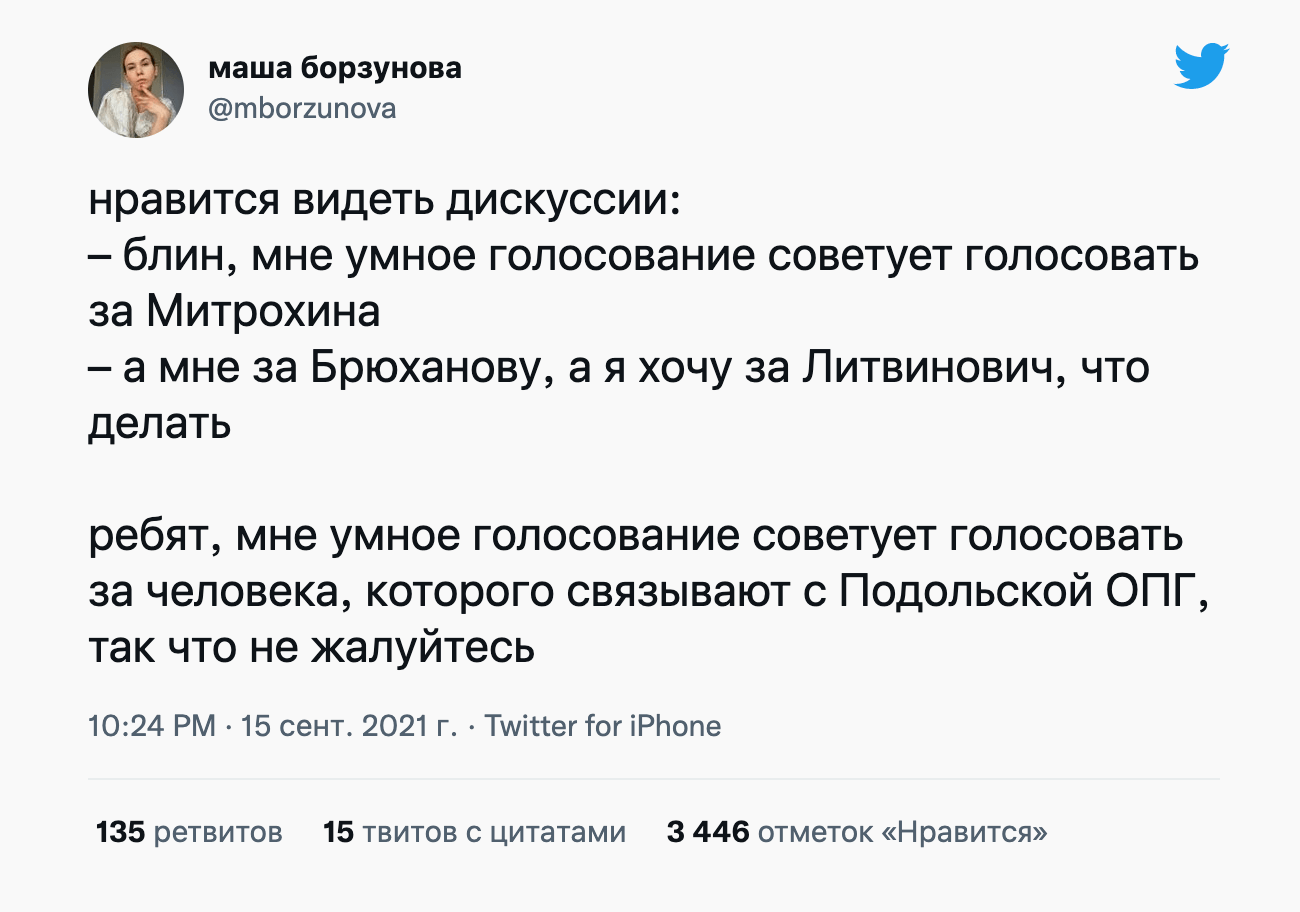Click the date 15 сент. 2021 г.

pos(348,725)
